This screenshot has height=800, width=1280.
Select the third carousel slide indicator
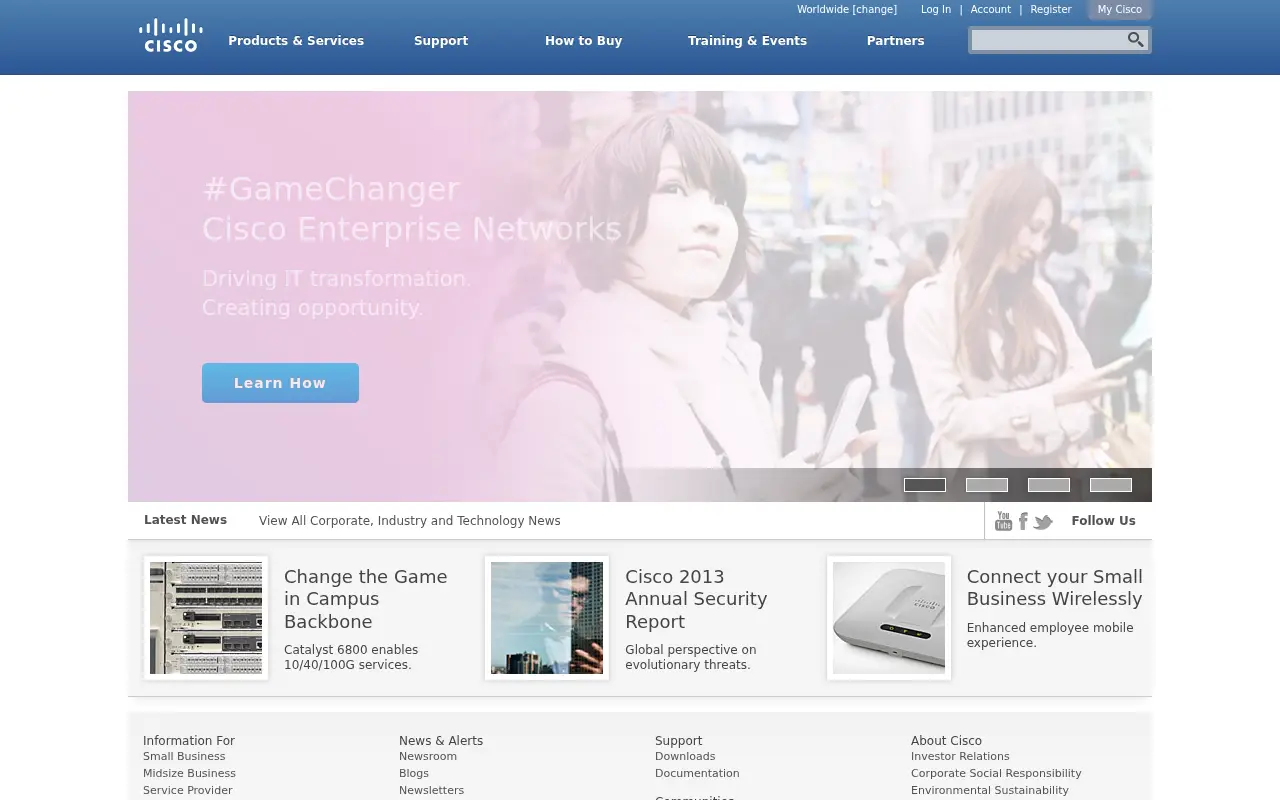(x=1049, y=485)
